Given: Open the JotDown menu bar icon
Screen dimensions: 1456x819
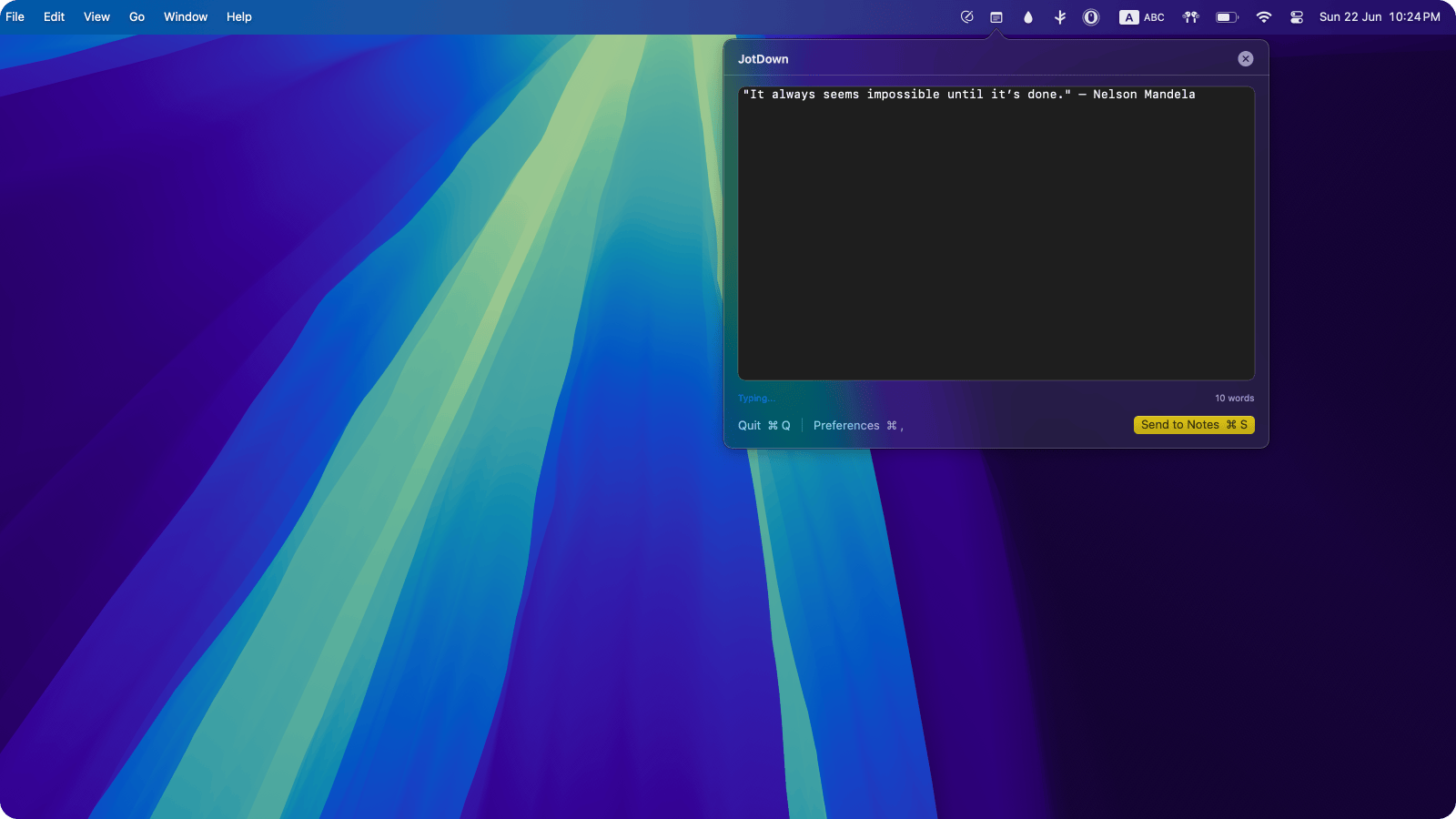Looking at the screenshot, I should [996, 17].
